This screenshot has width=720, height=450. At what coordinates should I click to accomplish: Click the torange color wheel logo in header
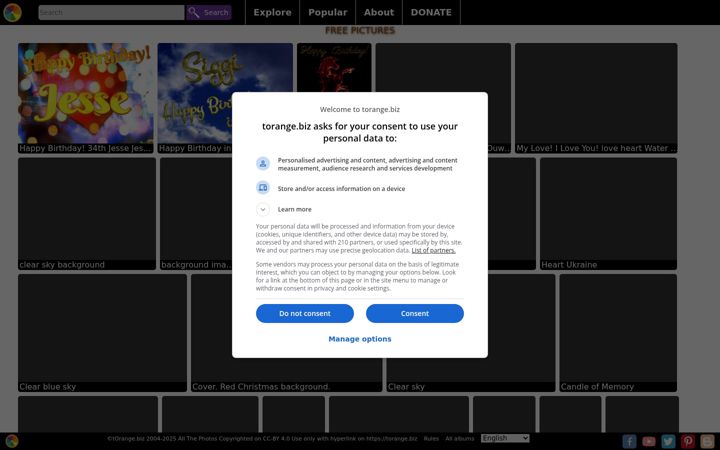pyautogui.click(x=12, y=12)
